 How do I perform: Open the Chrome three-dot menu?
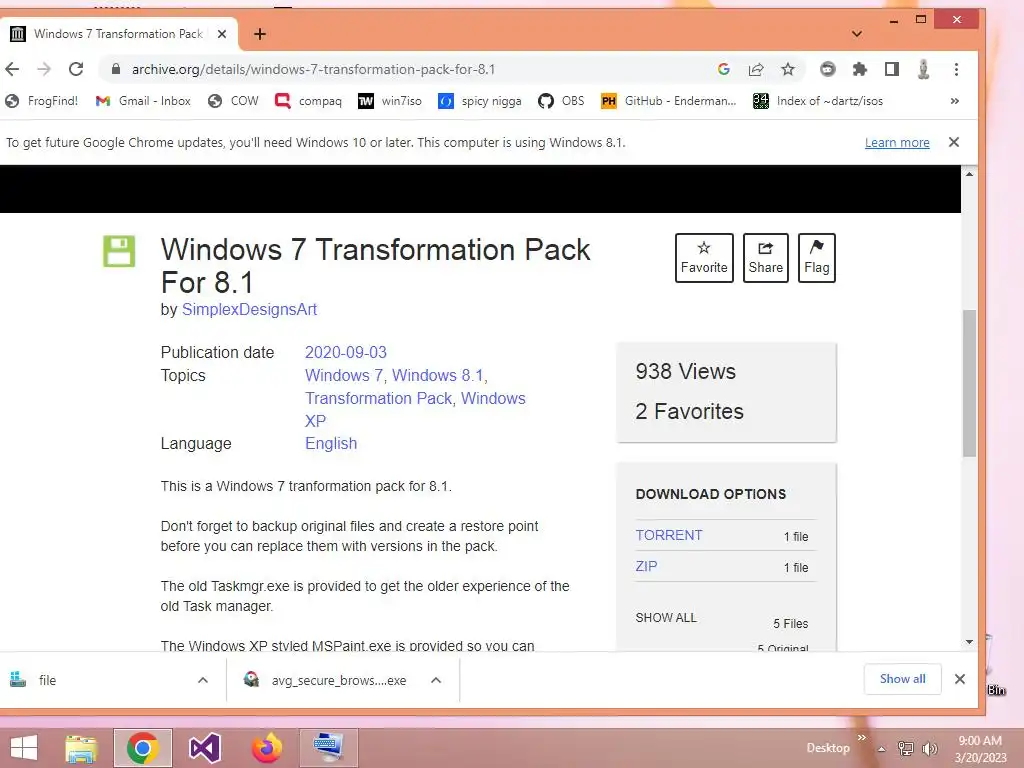956,69
